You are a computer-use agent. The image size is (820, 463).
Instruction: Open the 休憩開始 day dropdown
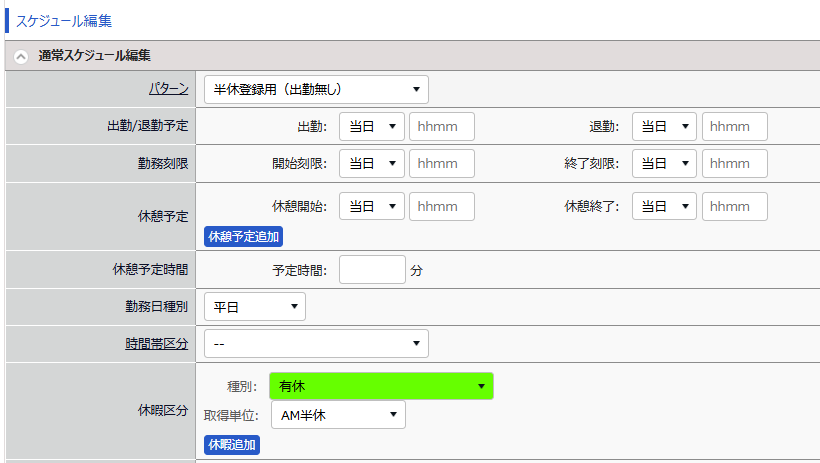pos(372,206)
